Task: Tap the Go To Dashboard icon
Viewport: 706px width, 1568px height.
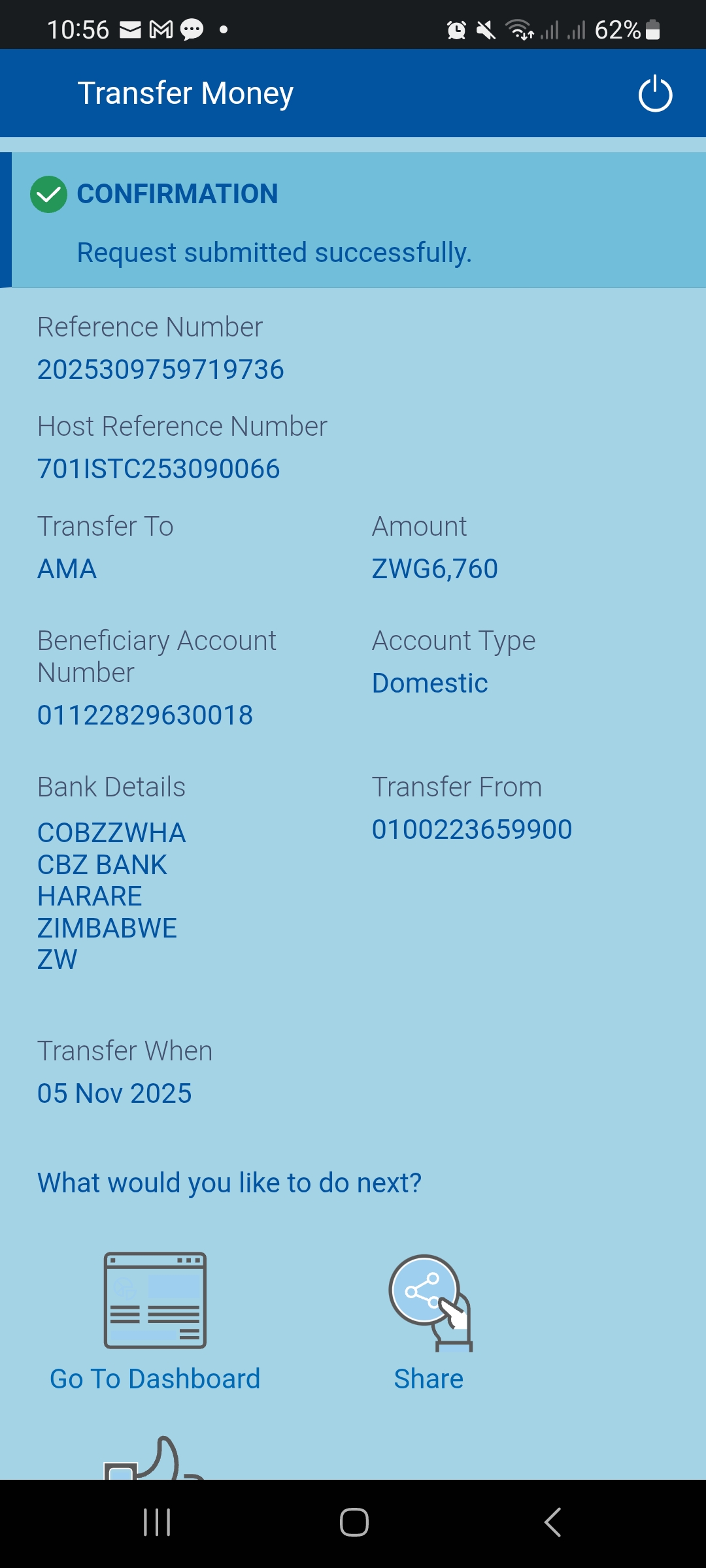Action: pos(156,1300)
